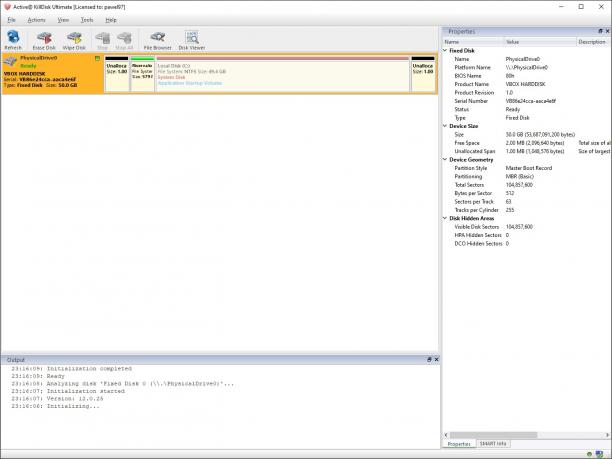The image size is (612, 459).
Task: Open the View menu
Action: click(63, 20)
